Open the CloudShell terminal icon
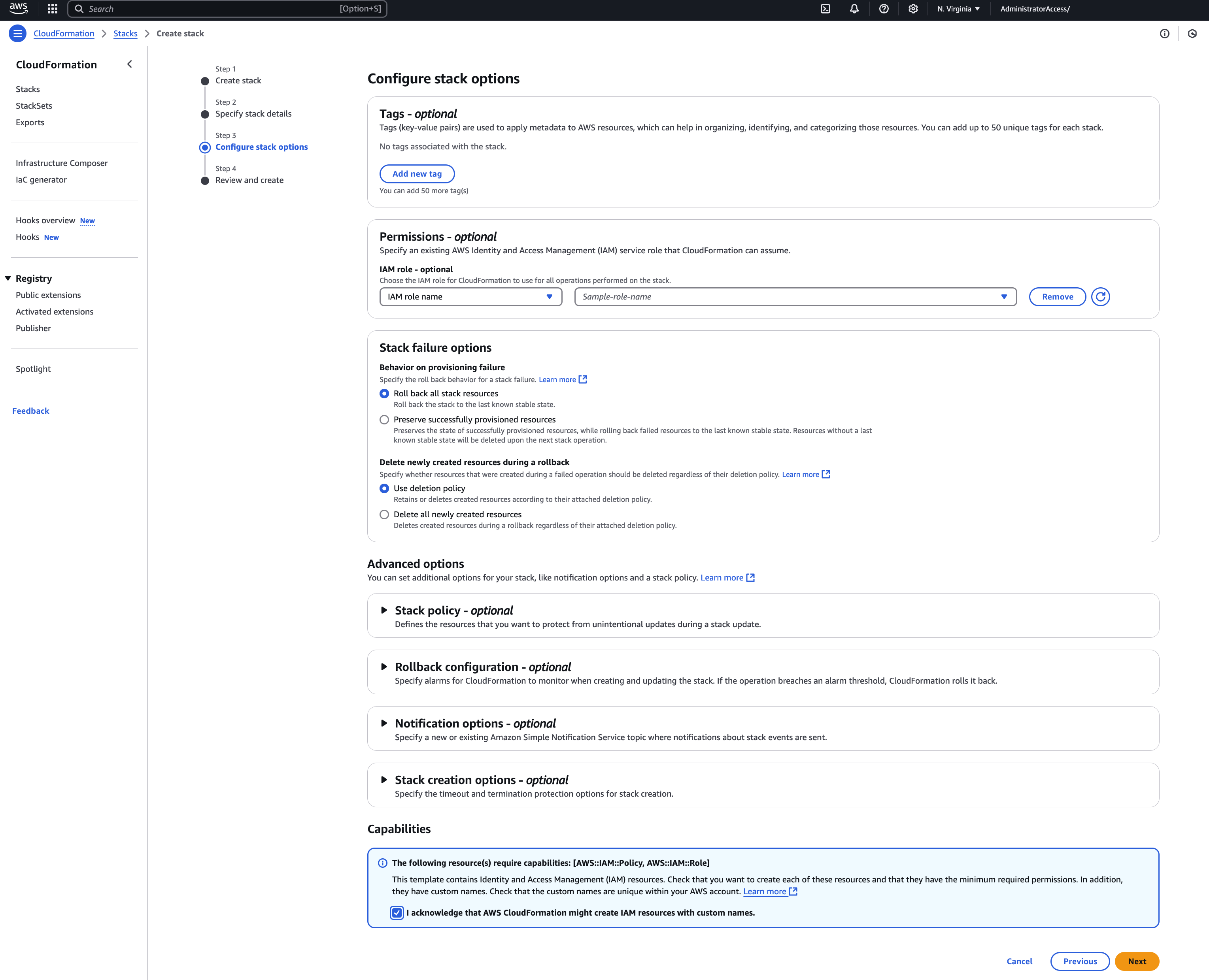1209x980 pixels. [x=825, y=8]
